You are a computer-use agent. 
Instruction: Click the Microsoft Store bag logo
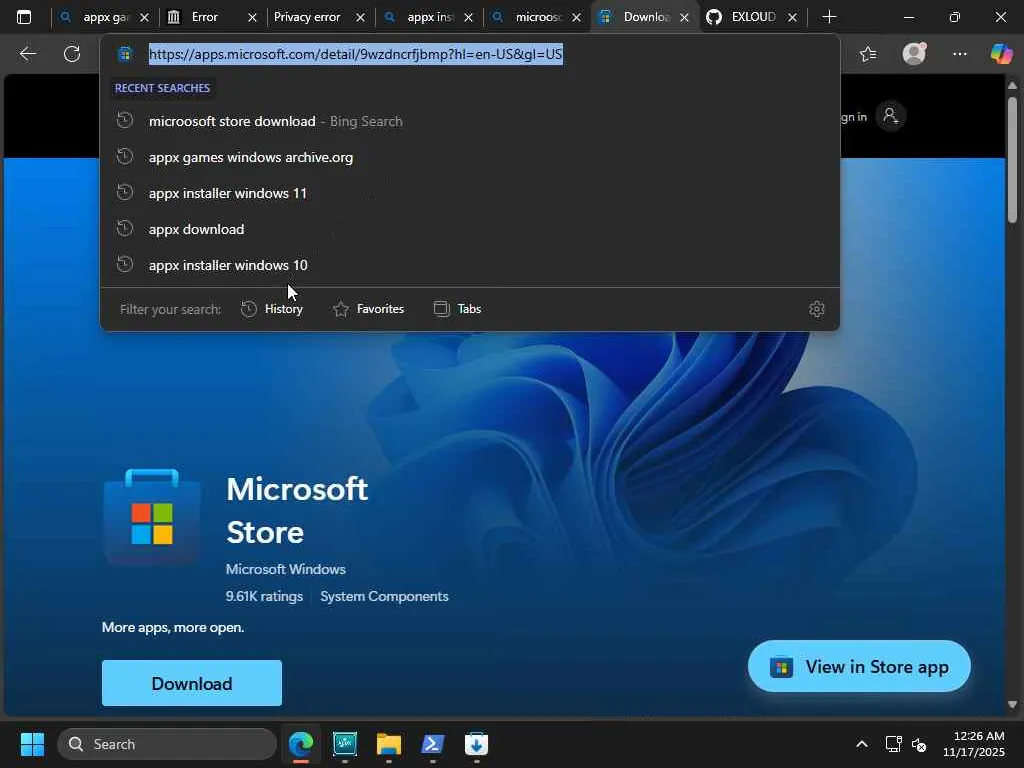pos(152,516)
